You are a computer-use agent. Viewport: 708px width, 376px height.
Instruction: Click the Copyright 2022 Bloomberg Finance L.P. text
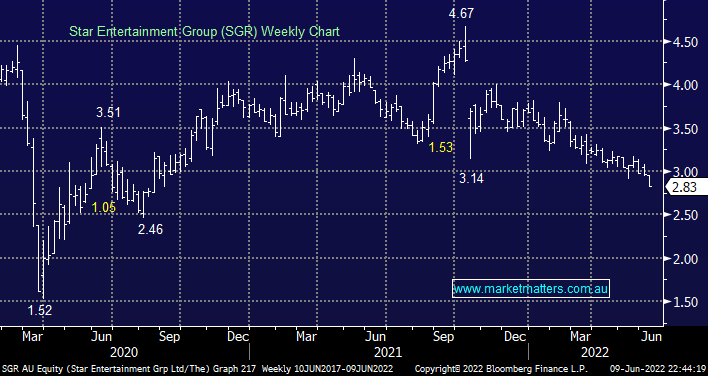tap(502, 368)
